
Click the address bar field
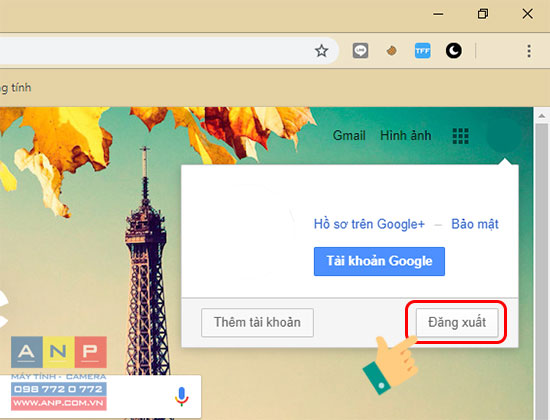[x=169, y=51]
